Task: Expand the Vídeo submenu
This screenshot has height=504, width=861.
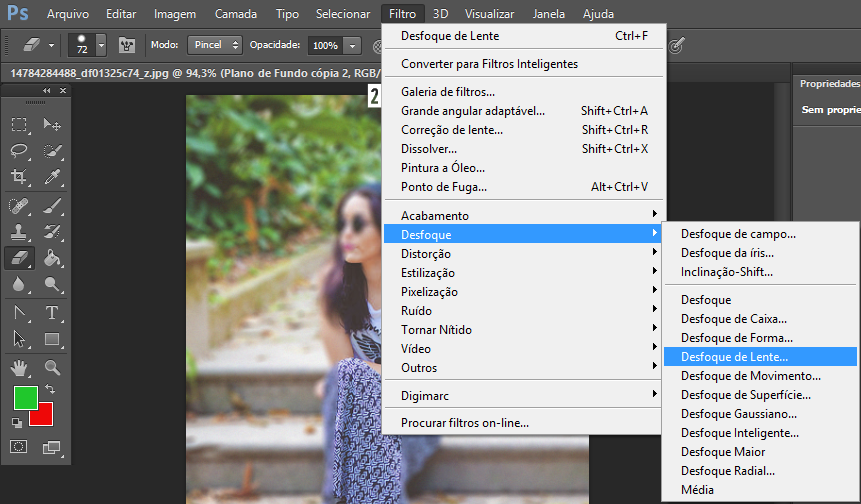Action: point(524,349)
